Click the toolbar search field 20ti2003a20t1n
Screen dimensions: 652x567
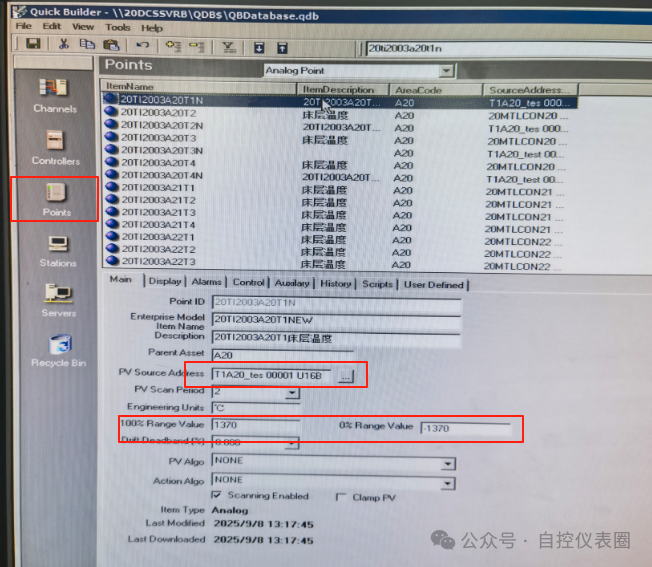(509, 49)
